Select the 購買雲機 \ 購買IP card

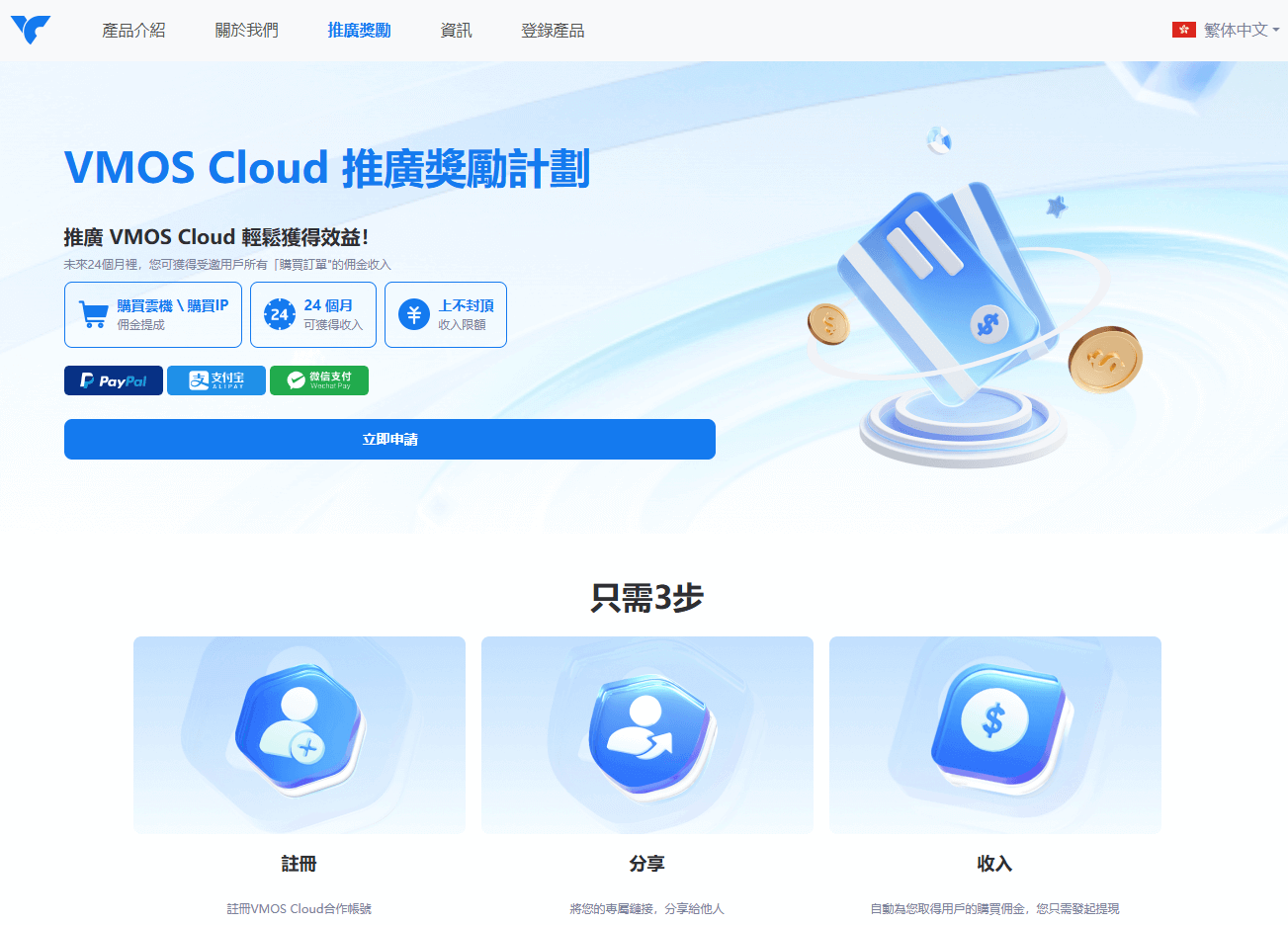[x=153, y=314]
